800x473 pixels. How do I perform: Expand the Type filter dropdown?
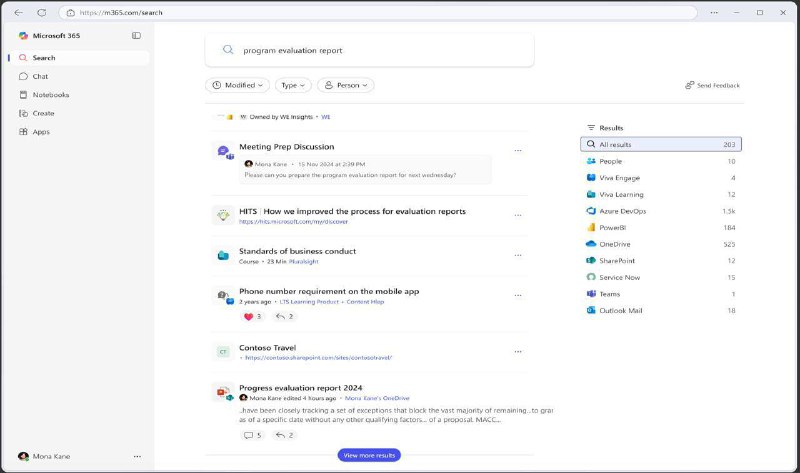(x=293, y=85)
